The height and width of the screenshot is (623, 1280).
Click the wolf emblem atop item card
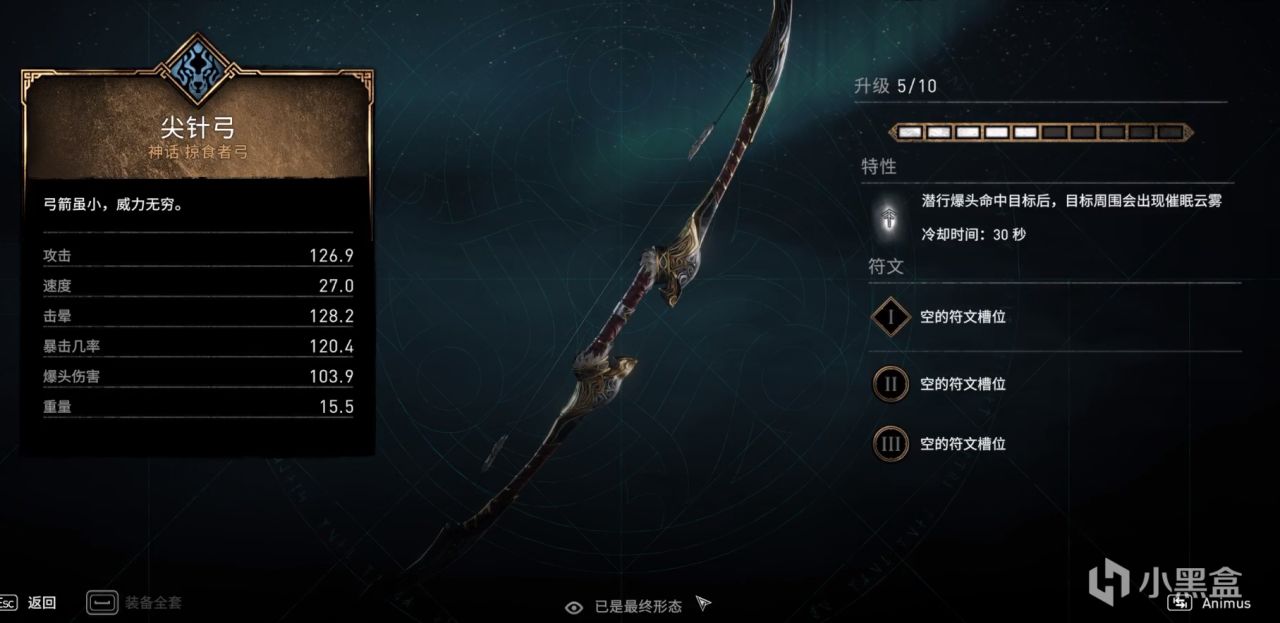(x=197, y=72)
